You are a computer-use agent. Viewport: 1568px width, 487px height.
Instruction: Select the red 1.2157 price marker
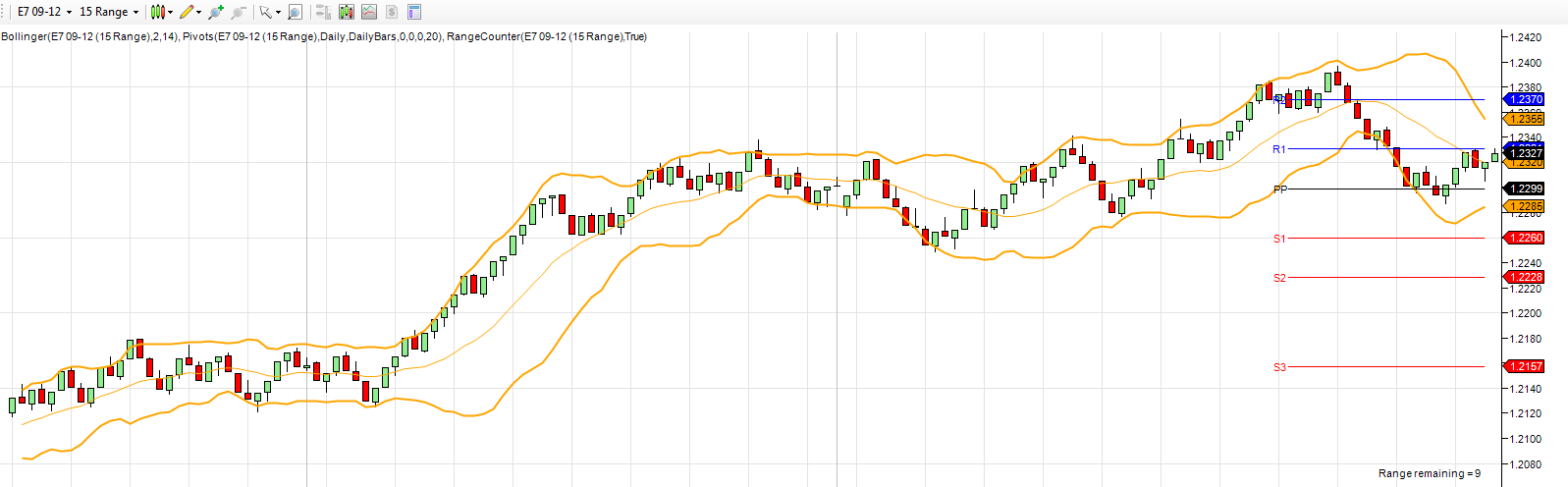tap(1525, 366)
